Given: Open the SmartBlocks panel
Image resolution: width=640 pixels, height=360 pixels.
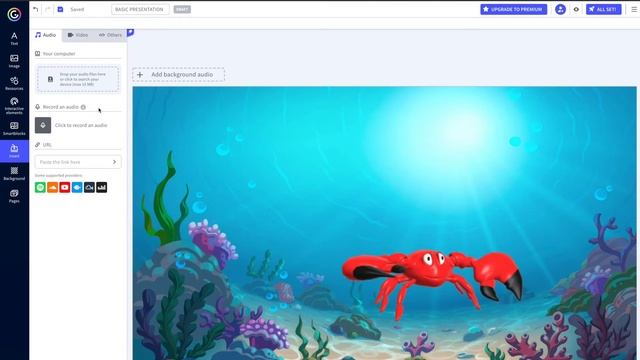Looking at the screenshot, I should click(14, 129).
